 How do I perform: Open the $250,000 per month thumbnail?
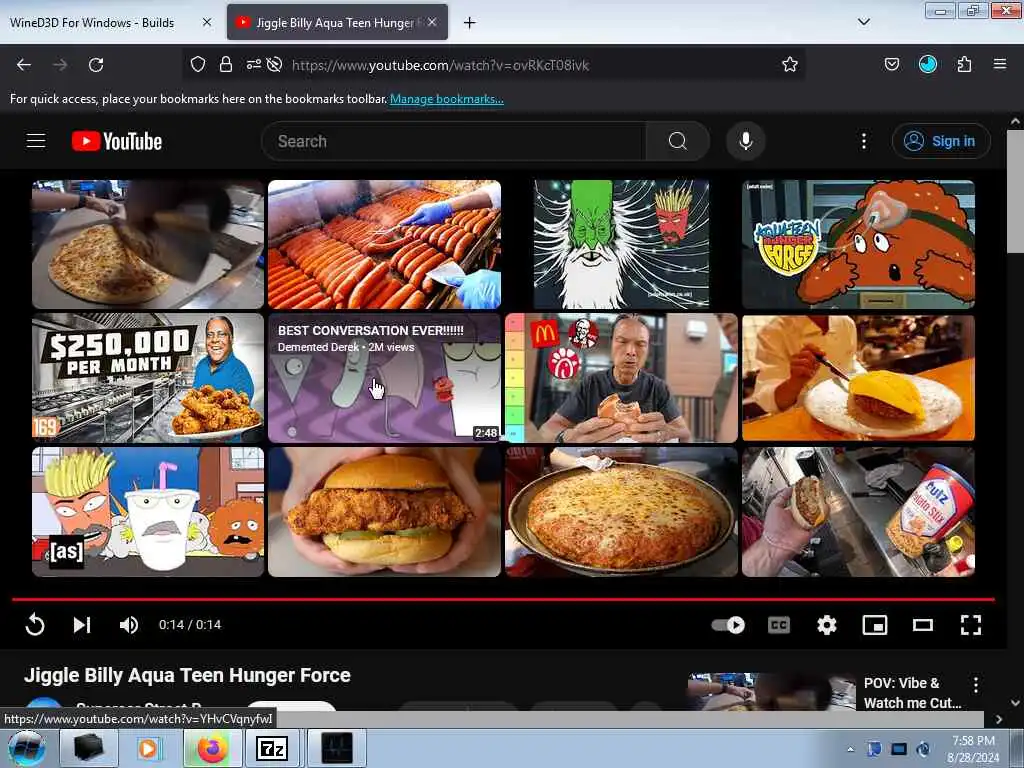coord(148,377)
